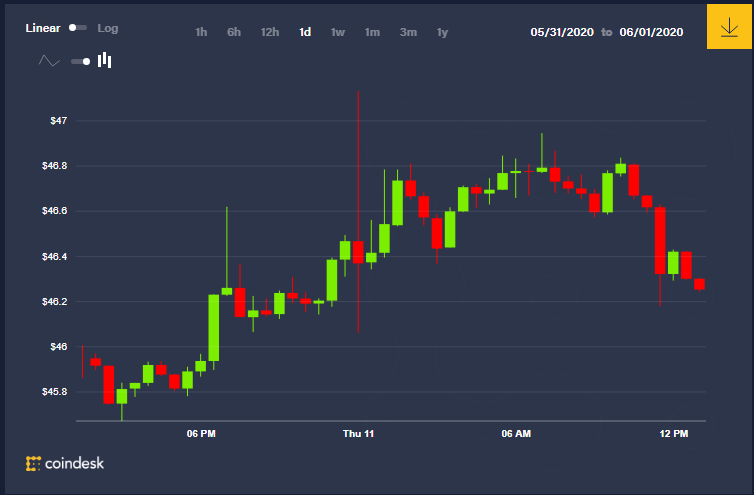
Task: Click the large green candle after 06 PM
Action: pos(214,328)
